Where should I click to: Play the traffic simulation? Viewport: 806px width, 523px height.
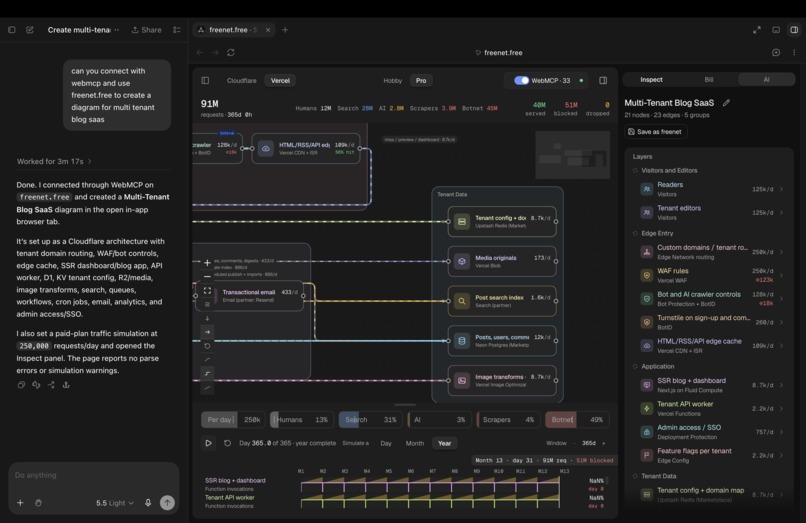(x=208, y=443)
